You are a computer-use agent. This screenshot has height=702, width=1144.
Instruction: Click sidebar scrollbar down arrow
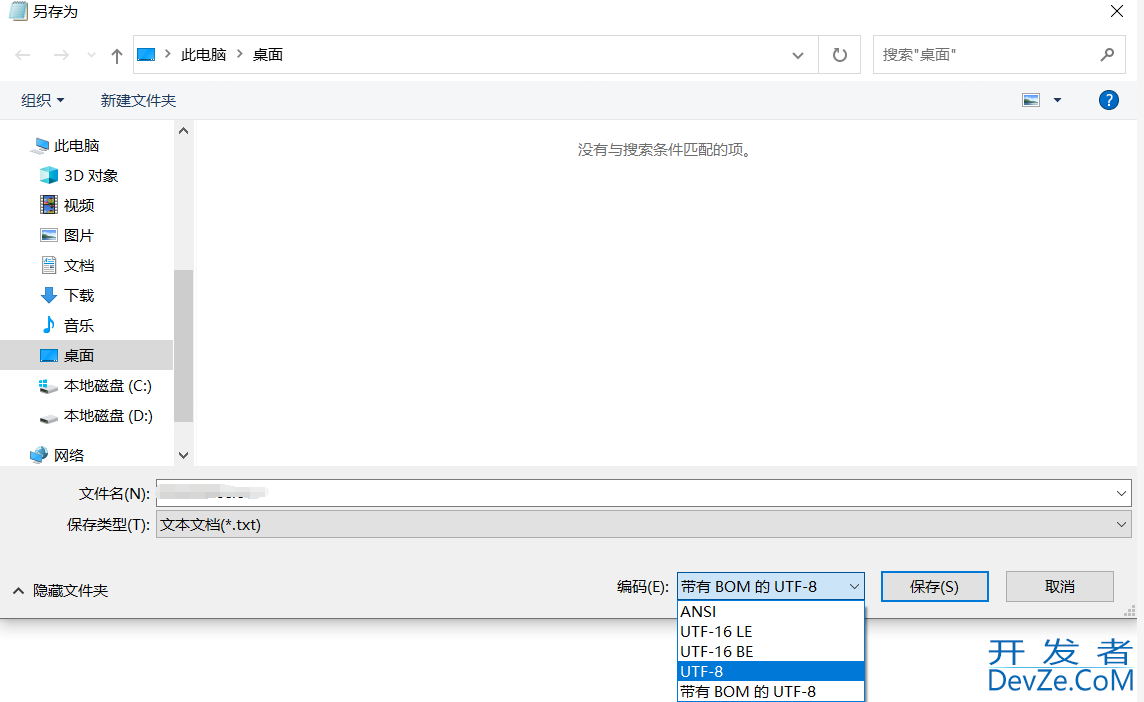184,455
